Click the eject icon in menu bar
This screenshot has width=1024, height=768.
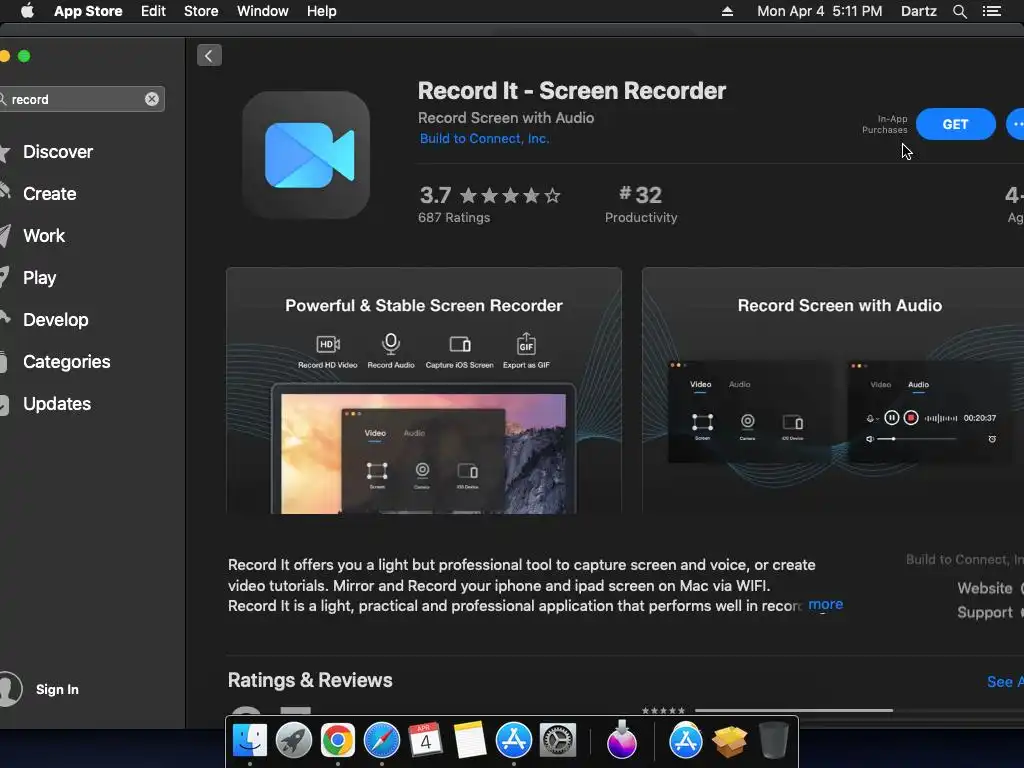[727, 11]
